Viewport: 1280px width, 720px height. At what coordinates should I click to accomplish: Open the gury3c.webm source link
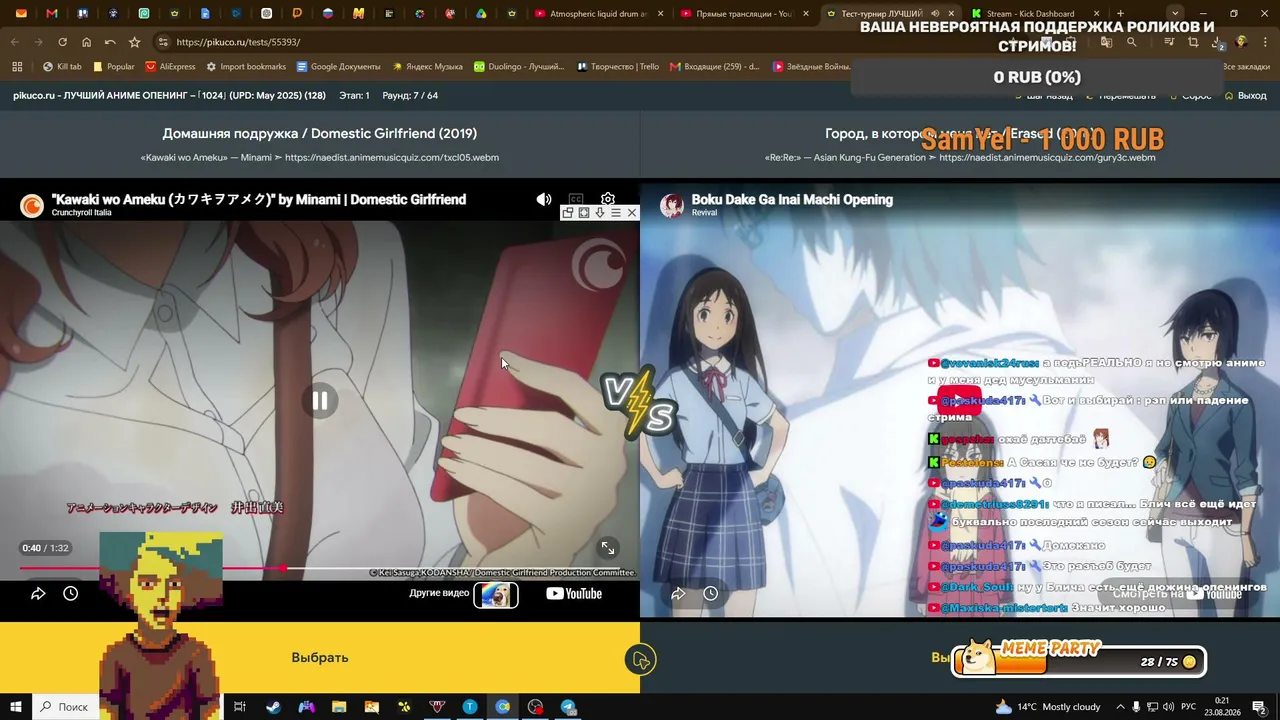click(x=1047, y=158)
